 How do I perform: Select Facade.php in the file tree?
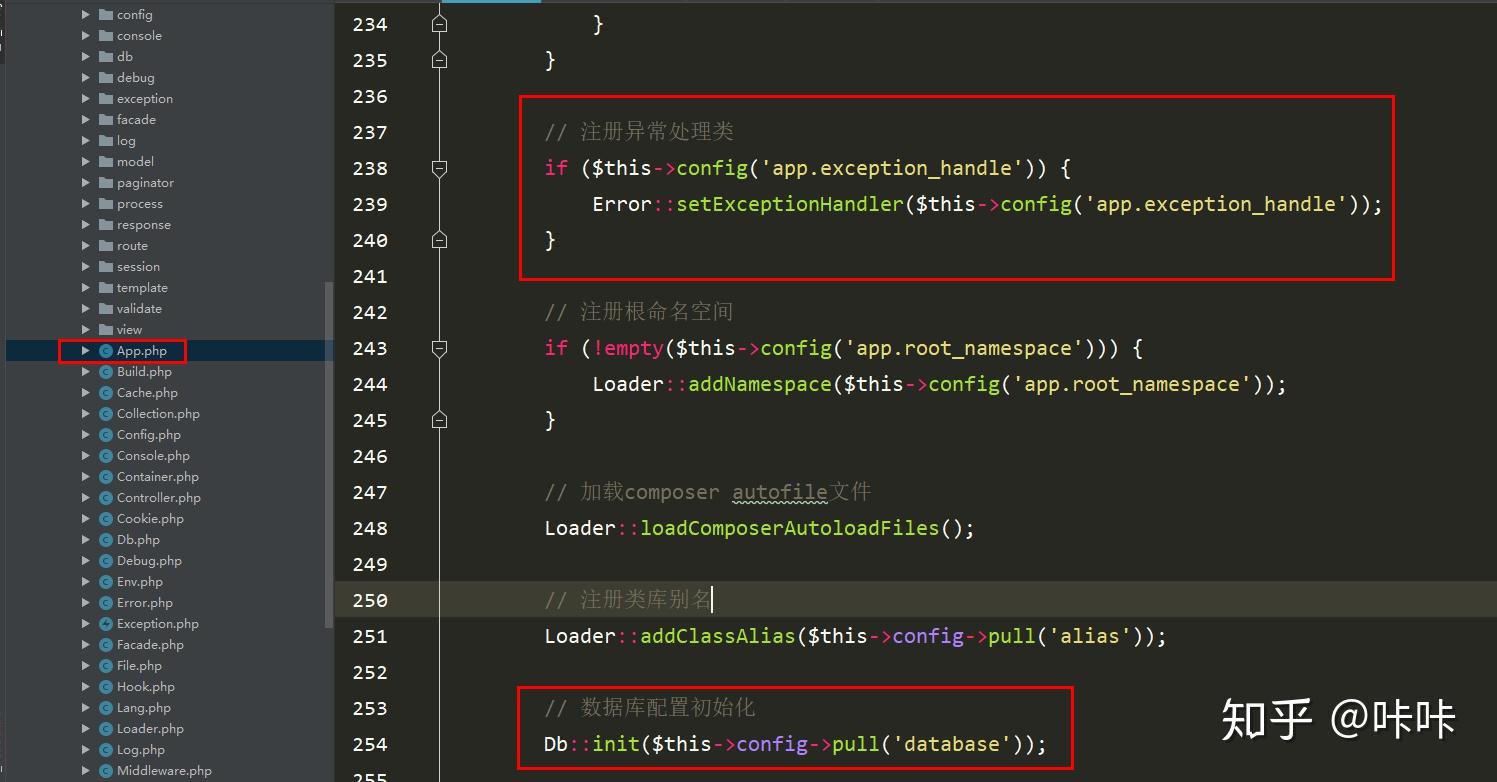(150, 644)
